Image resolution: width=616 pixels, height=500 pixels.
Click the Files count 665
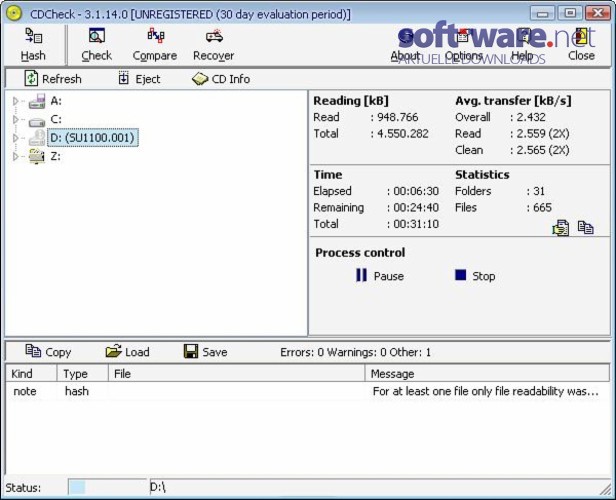tap(542, 207)
